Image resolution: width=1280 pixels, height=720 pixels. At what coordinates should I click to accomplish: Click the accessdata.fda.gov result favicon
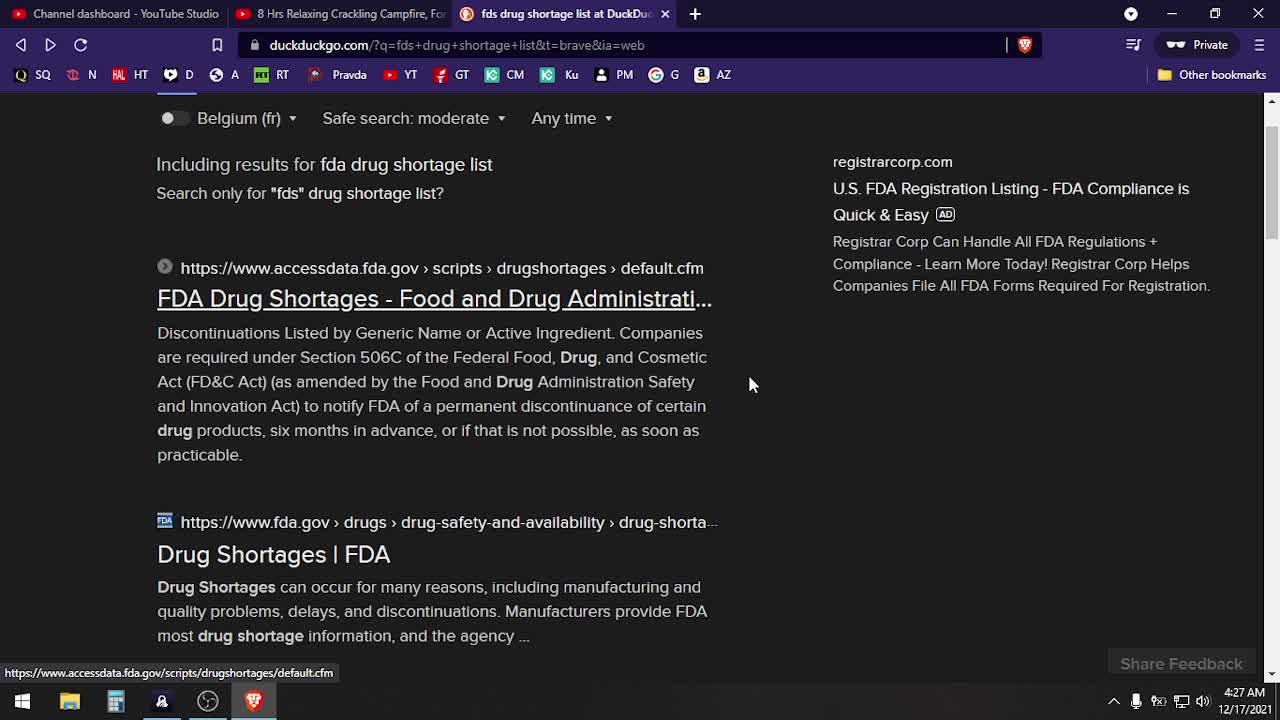pos(165,267)
